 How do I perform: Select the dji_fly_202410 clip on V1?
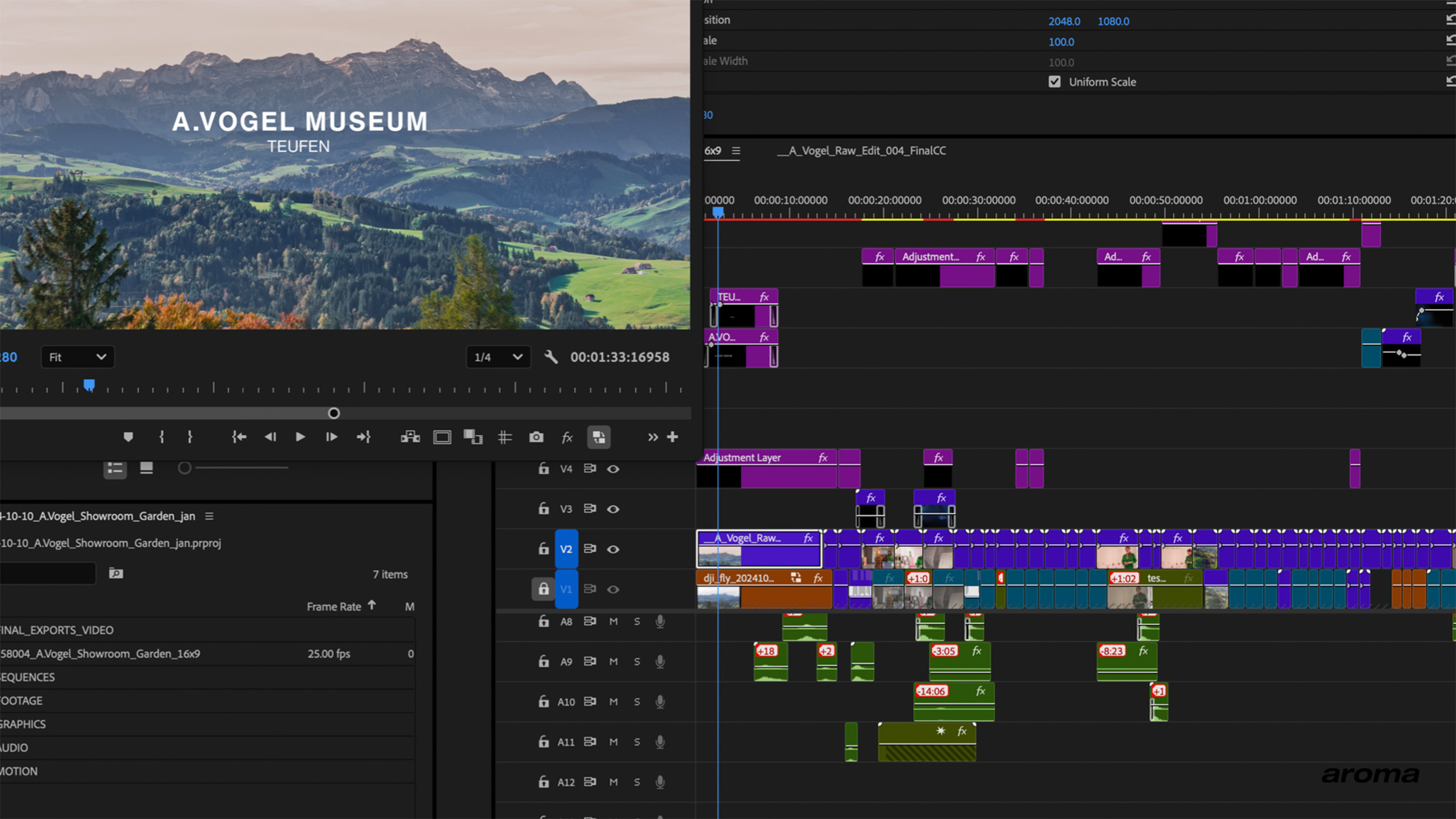tap(764, 588)
